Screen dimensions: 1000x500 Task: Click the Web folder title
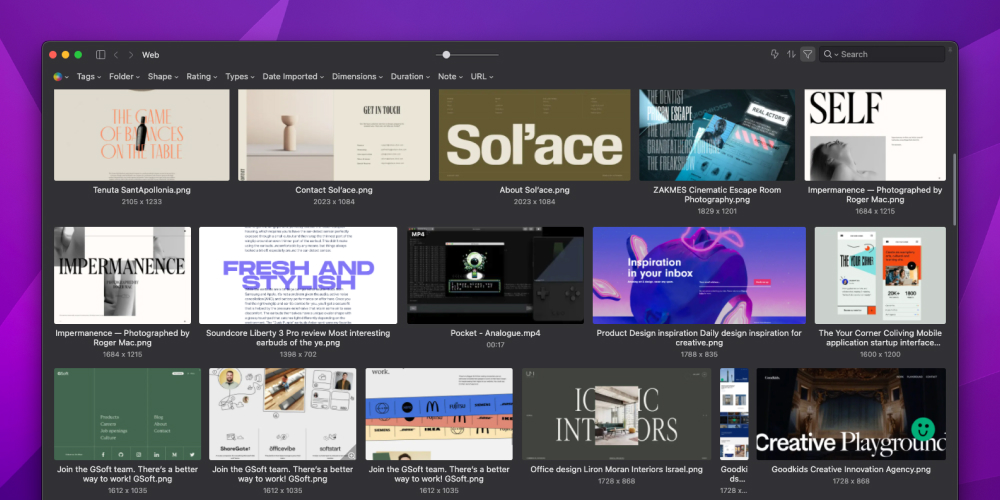tap(151, 55)
